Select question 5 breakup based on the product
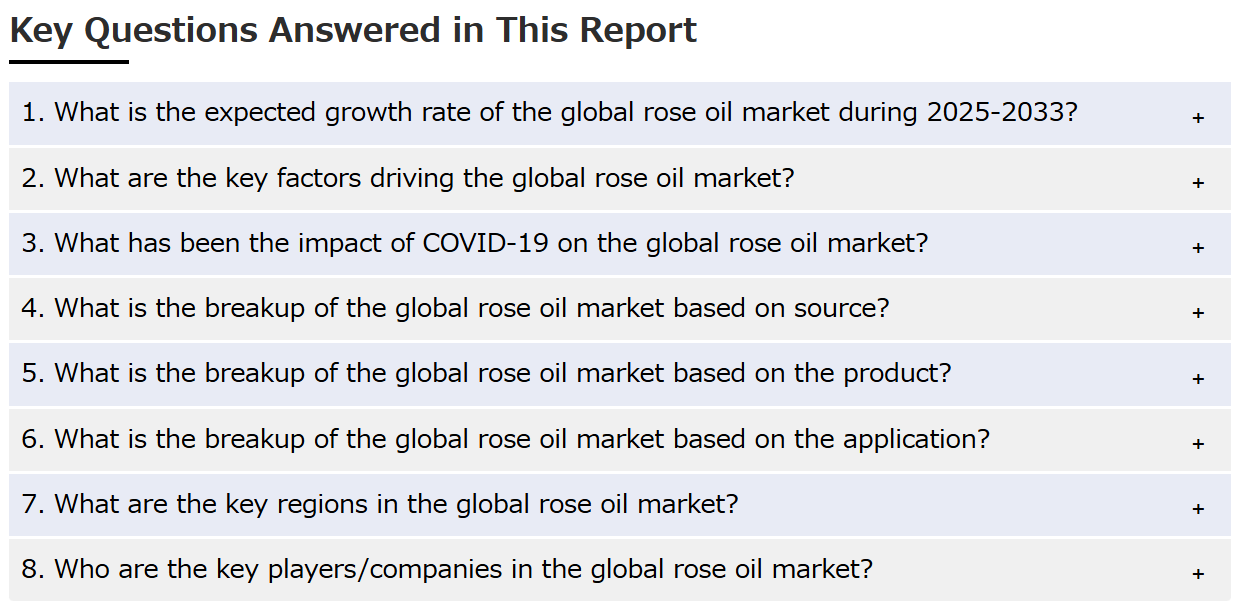This screenshot has height=610, width=1239. 486,373
